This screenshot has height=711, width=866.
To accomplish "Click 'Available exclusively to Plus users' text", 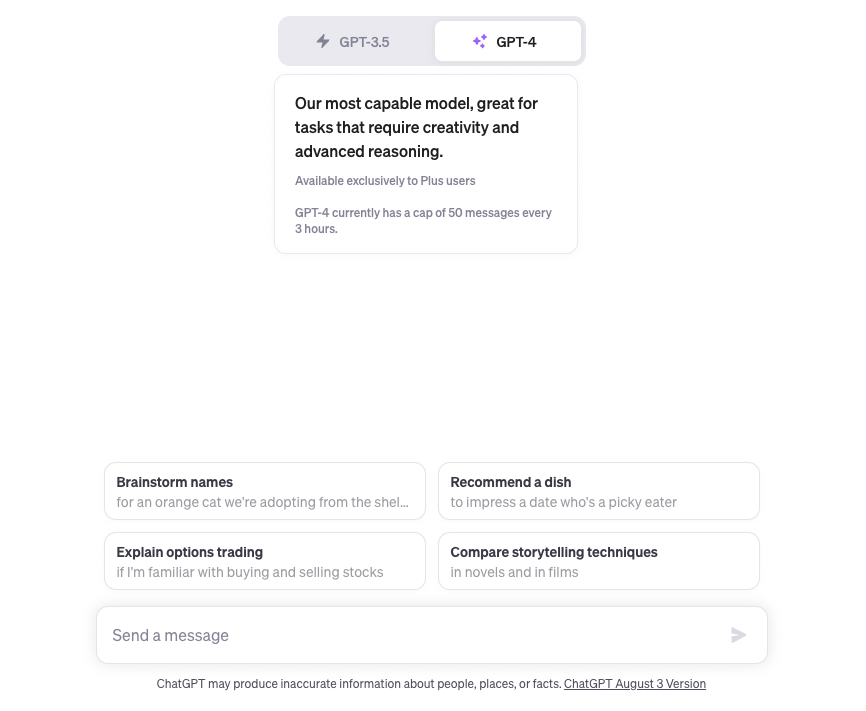I will (x=385, y=181).
